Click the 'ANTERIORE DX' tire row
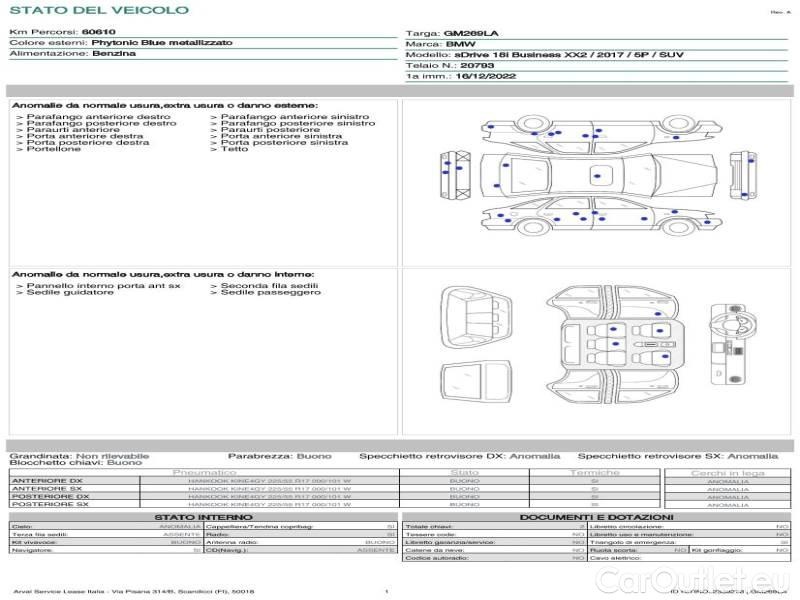Viewport: 800px width, 600px height. (x=334, y=481)
